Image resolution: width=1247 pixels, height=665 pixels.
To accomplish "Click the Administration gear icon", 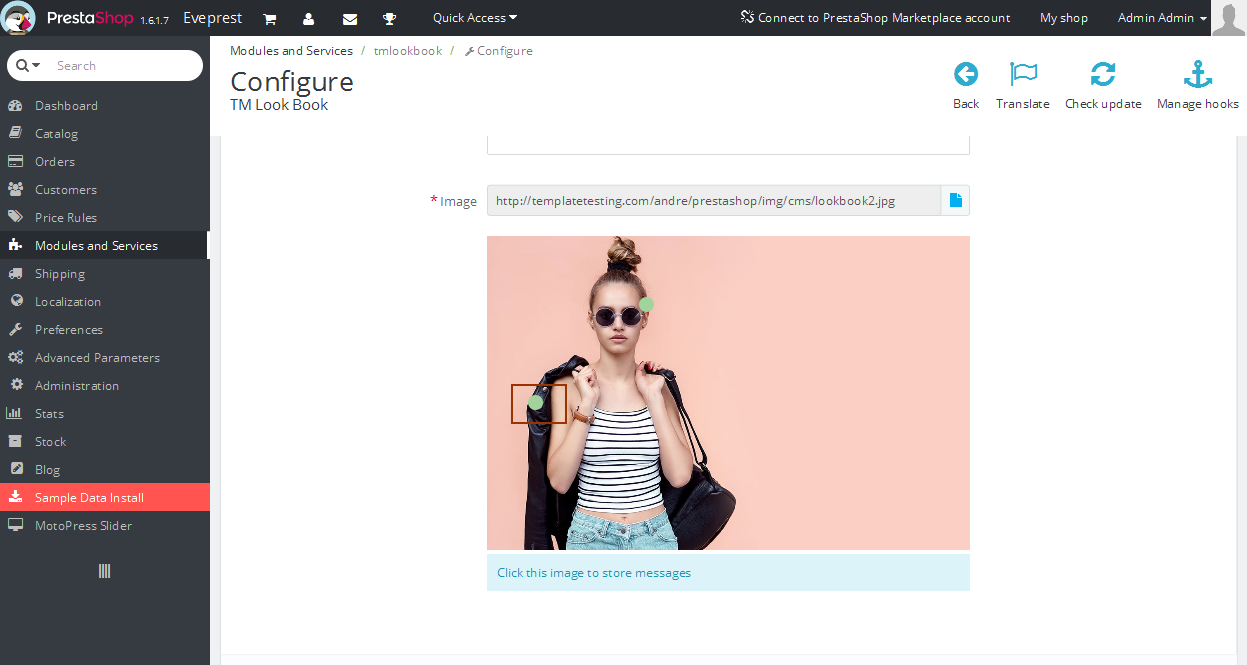I will [x=15, y=385].
